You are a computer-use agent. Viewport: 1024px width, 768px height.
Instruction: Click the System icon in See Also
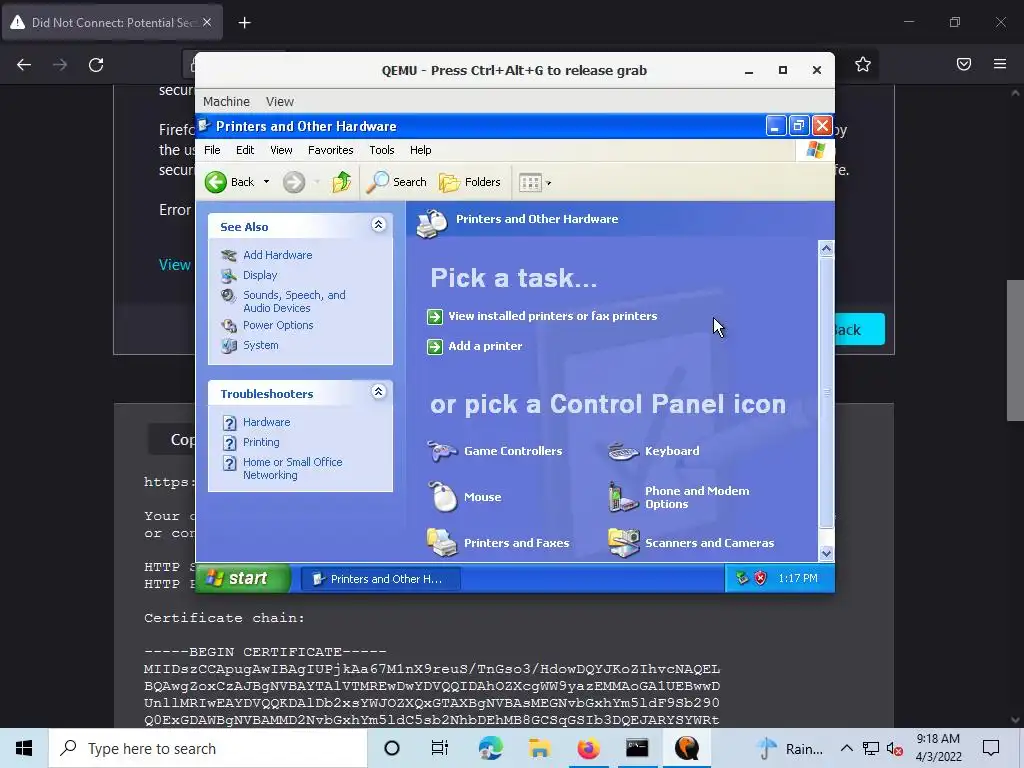click(229, 345)
